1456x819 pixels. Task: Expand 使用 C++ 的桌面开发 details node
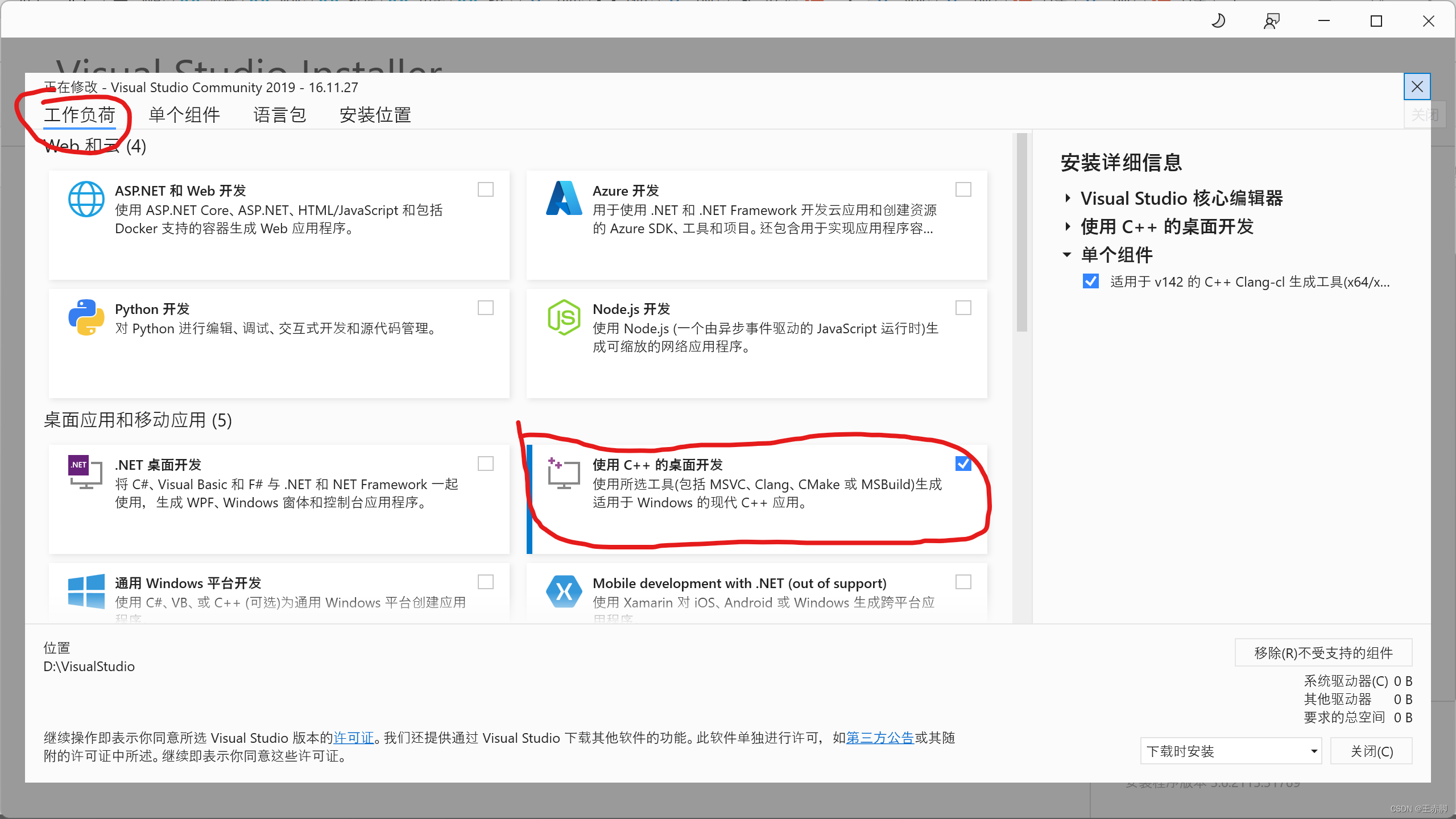tap(1068, 226)
